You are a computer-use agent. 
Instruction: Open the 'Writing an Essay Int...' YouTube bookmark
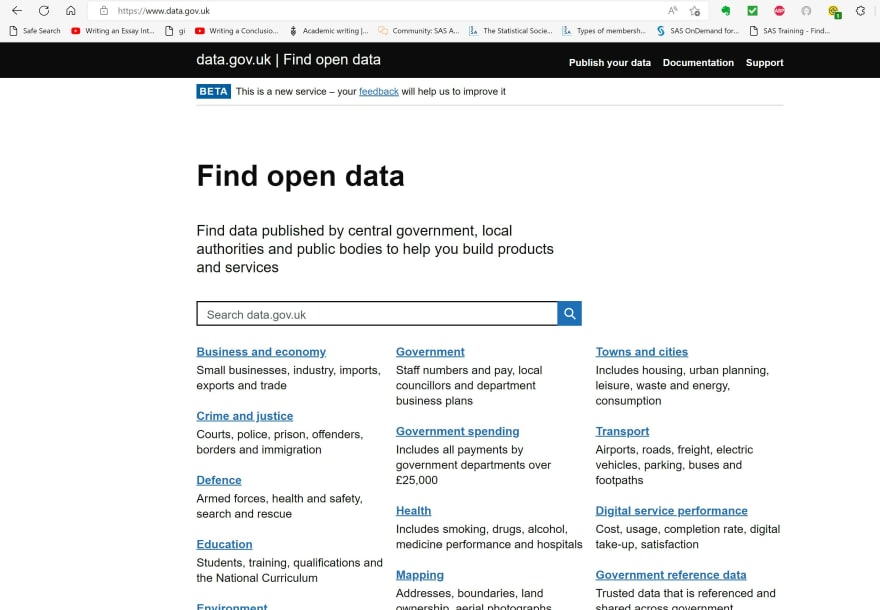point(113,31)
